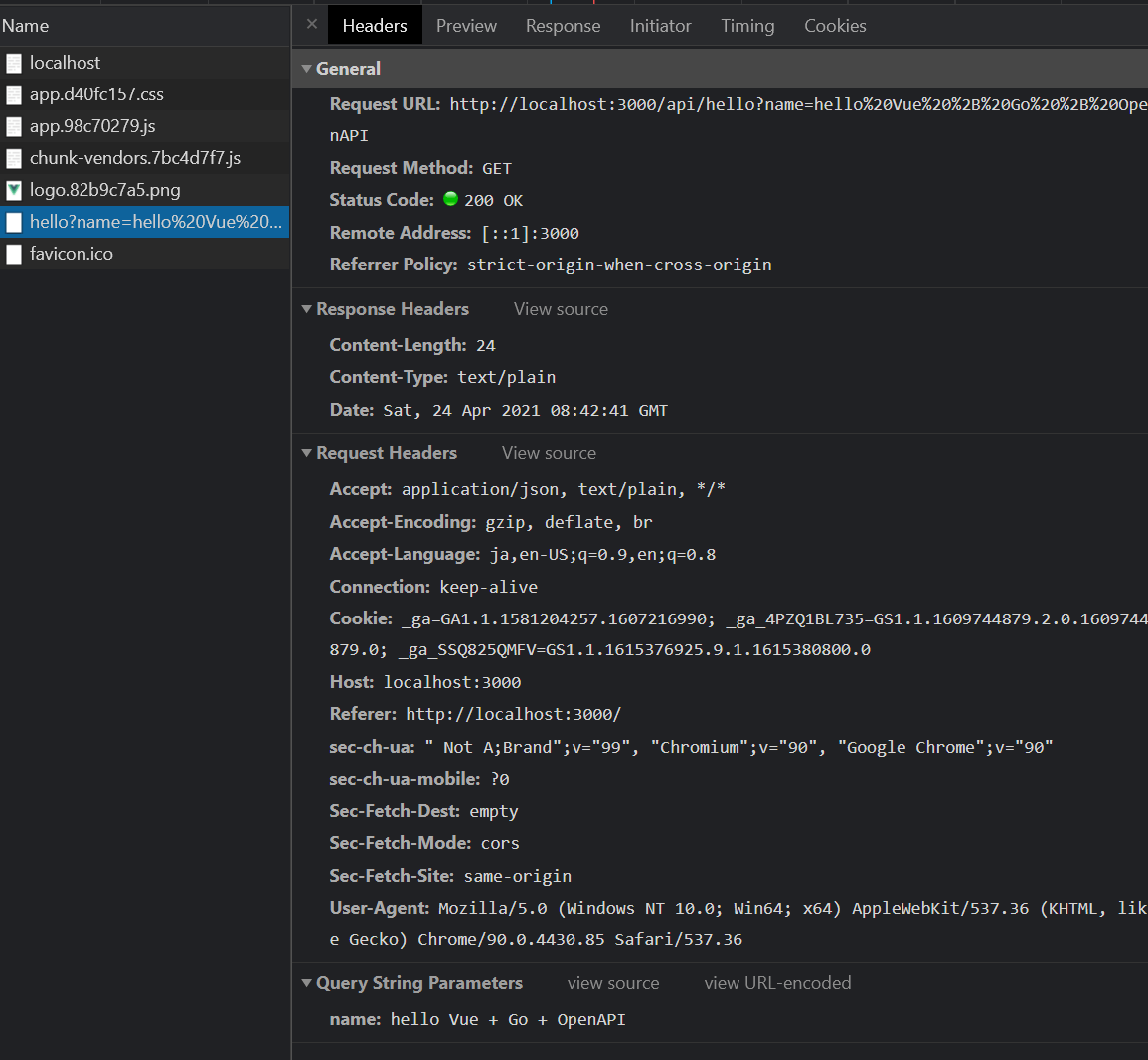Click the strict-origin-when-cross-origin policy value
Viewport: 1148px width, 1060px height.
pos(619,265)
